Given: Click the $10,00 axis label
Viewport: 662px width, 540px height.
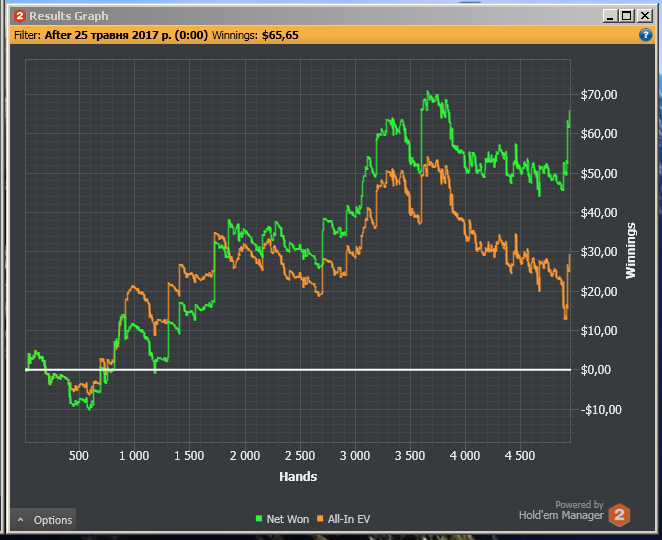Looking at the screenshot, I should [x=599, y=331].
